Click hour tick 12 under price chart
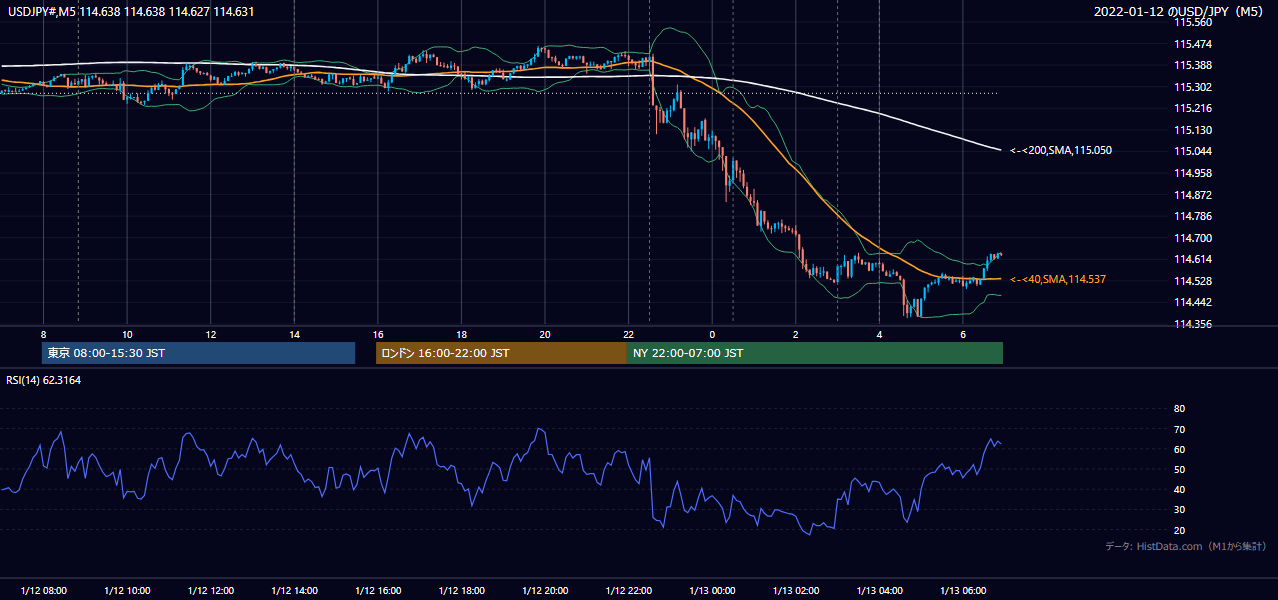The width and height of the screenshot is (1278, 600). (x=210, y=334)
